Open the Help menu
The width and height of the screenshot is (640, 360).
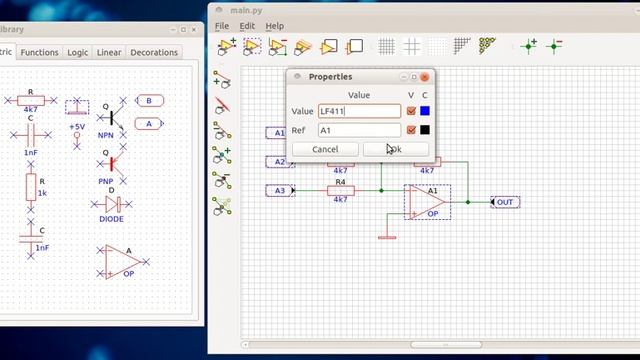point(275,26)
